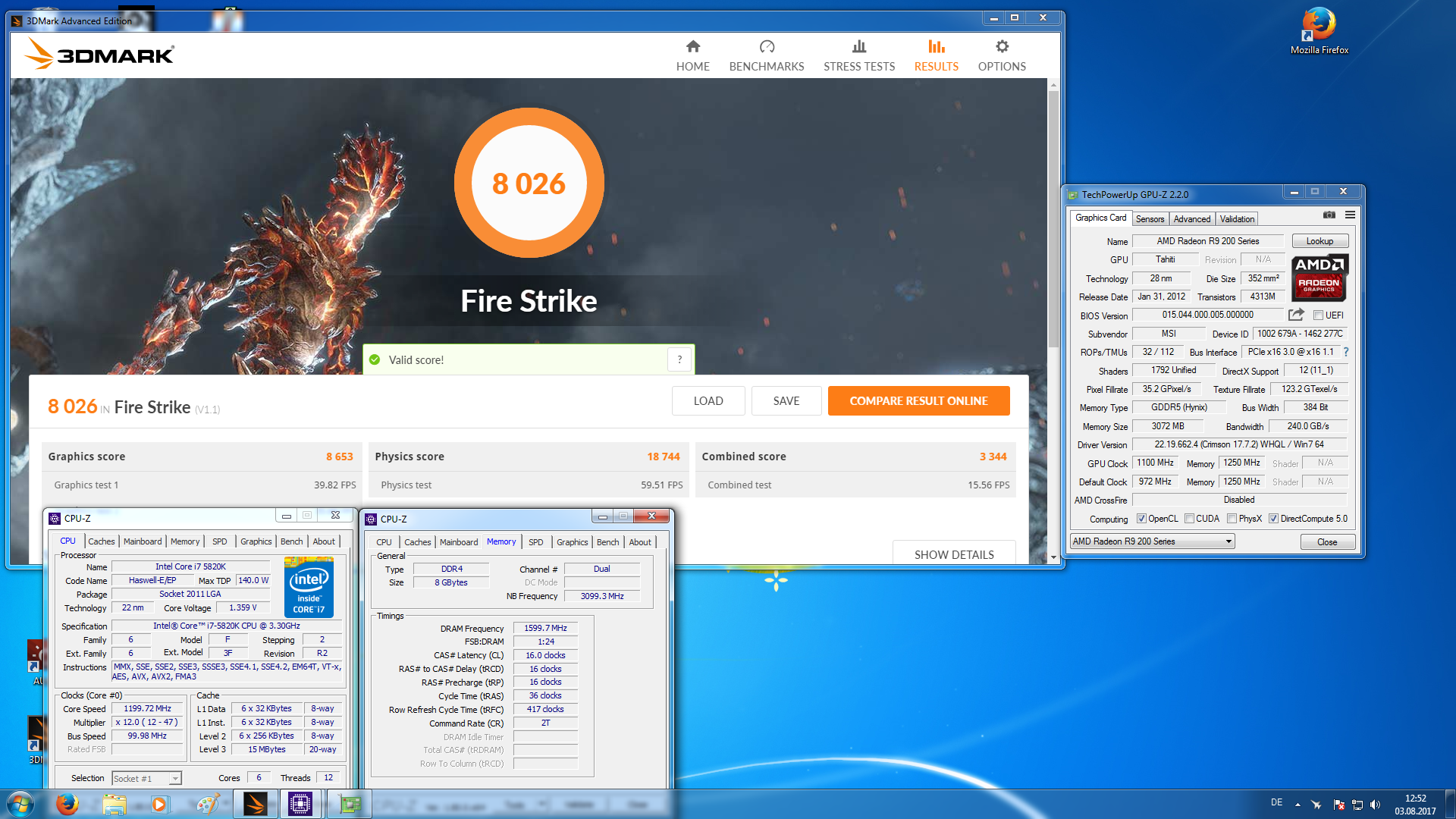Click the SAVE result button

point(786,400)
